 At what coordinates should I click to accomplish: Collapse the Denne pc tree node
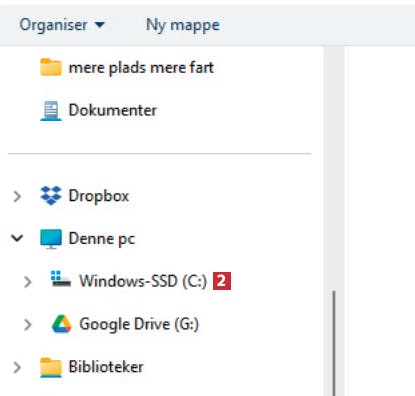pos(17,238)
